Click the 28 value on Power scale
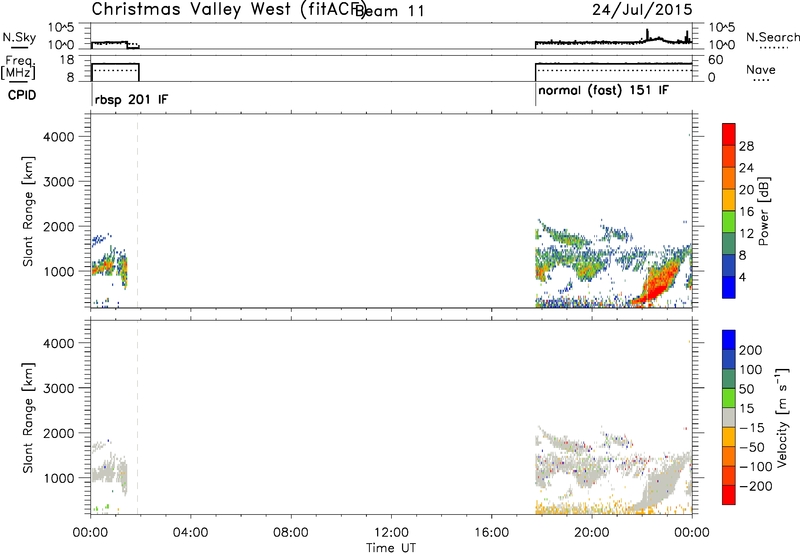 (x=746, y=146)
